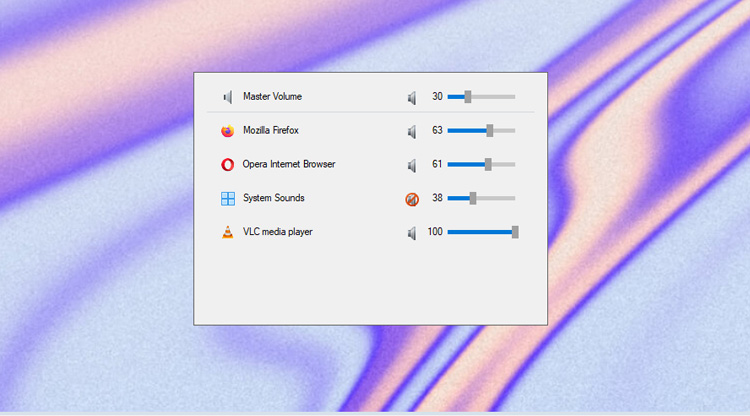Click the Opera Internet Browser label
750x416 pixels.
click(289, 164)
